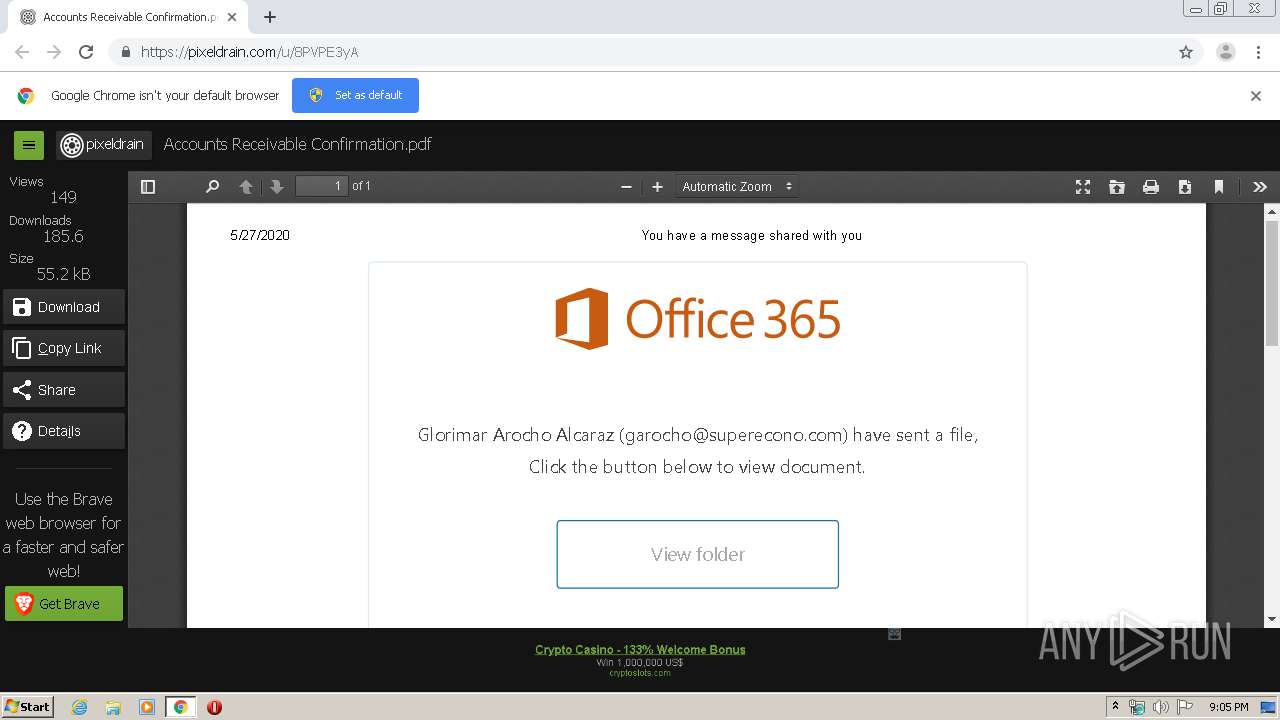
Task: Open a new browser tab
Action: pyautogui.click(x=270, y=17)
